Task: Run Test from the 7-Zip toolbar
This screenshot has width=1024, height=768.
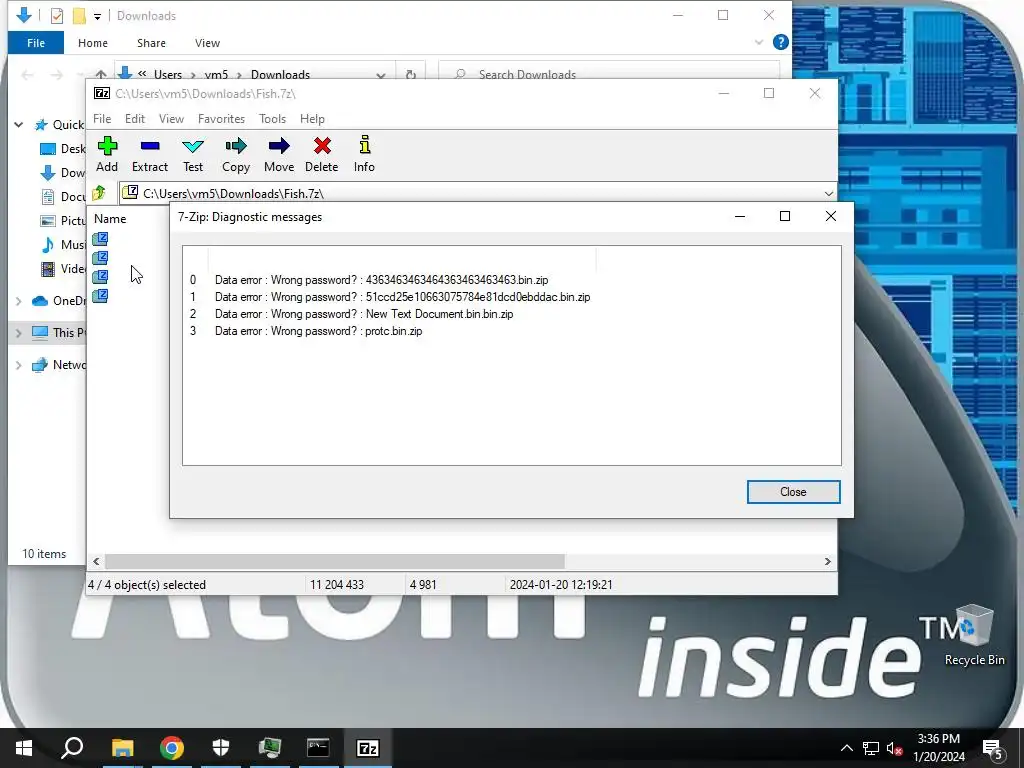Action: (193, 155)
